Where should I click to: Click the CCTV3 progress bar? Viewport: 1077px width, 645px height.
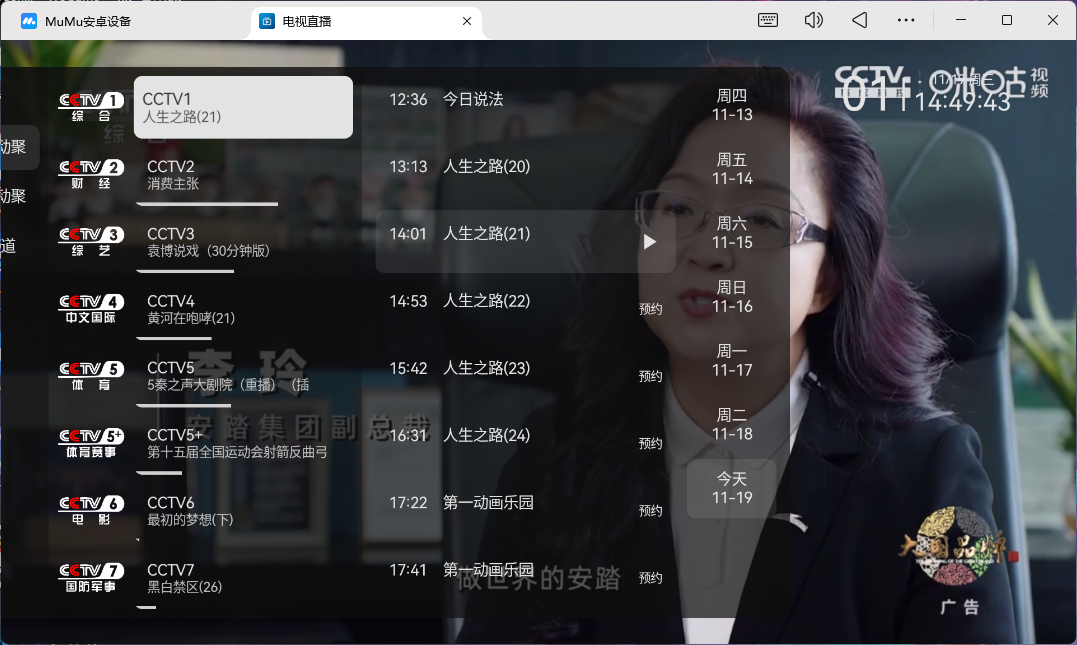tap(185, 271)
